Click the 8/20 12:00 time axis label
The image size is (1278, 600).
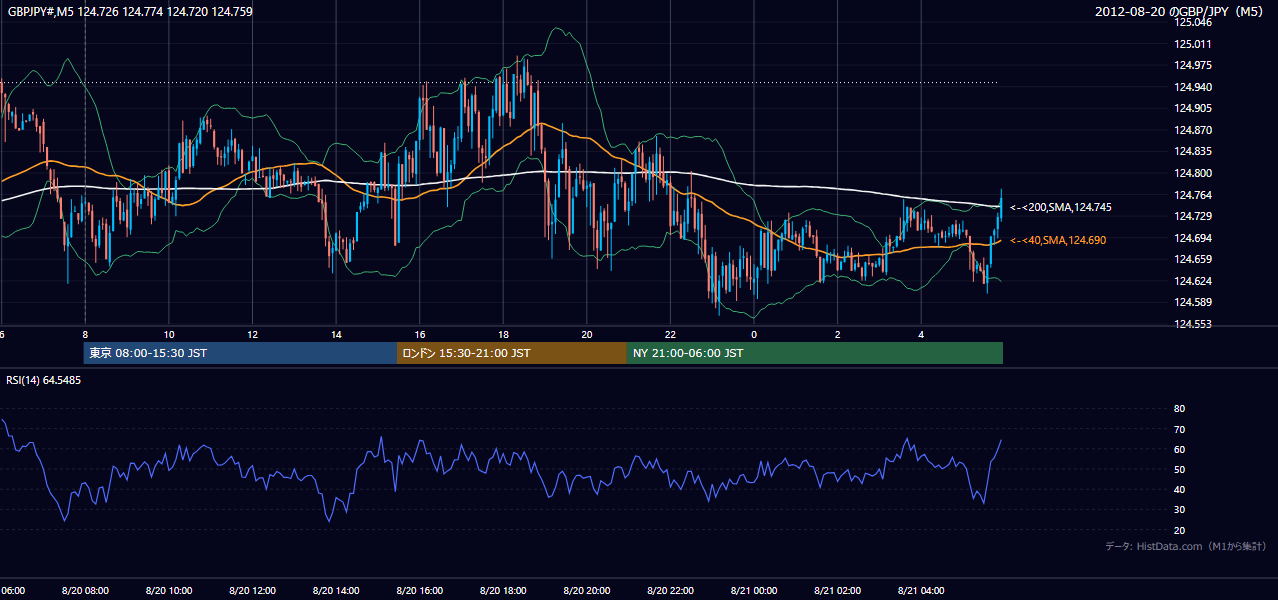(x=252, y=591)
